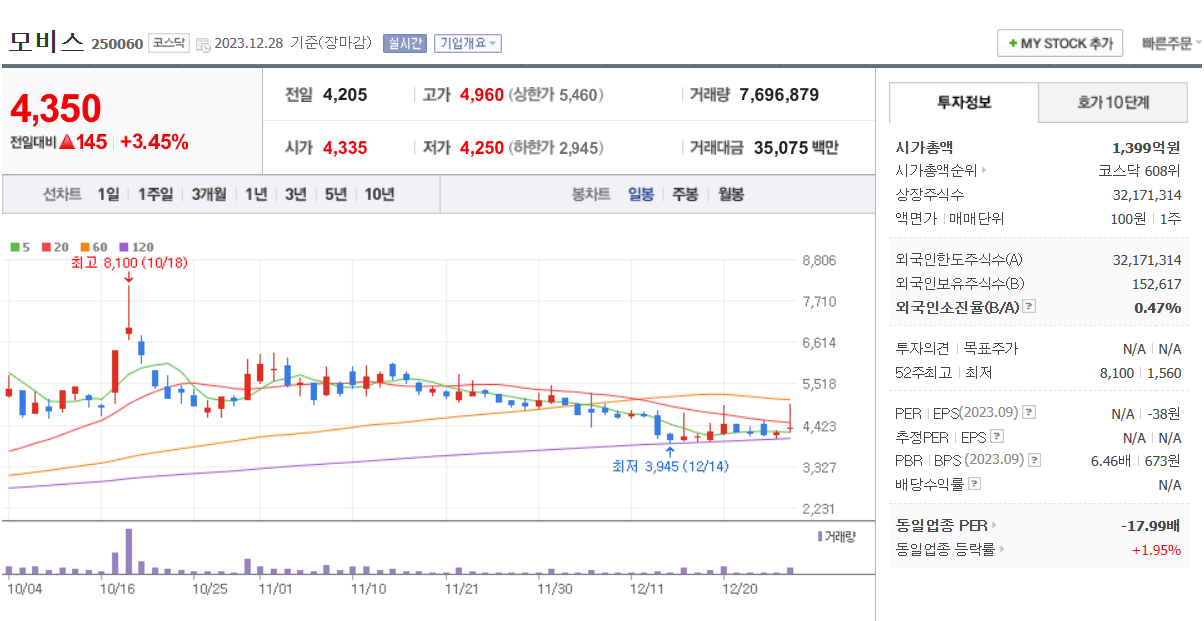Image resolution: width=1204 pixels, height=621 pixels.
Task: Click the +3.45% change value
Action: click(154, 142)
